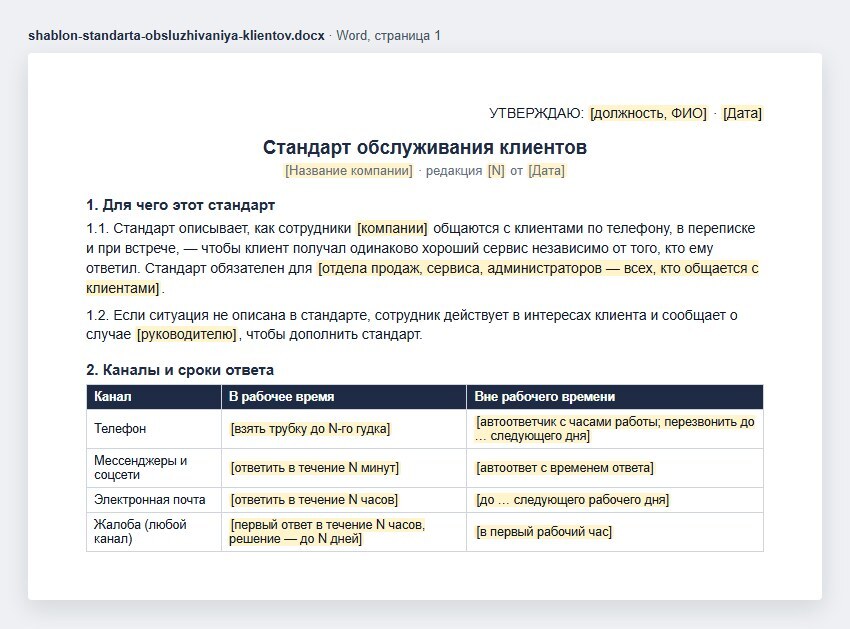This screenshot has width=850, height=629.
Task: Click the title Стандарт обслуживания клиентов
Action: (425, 147)
